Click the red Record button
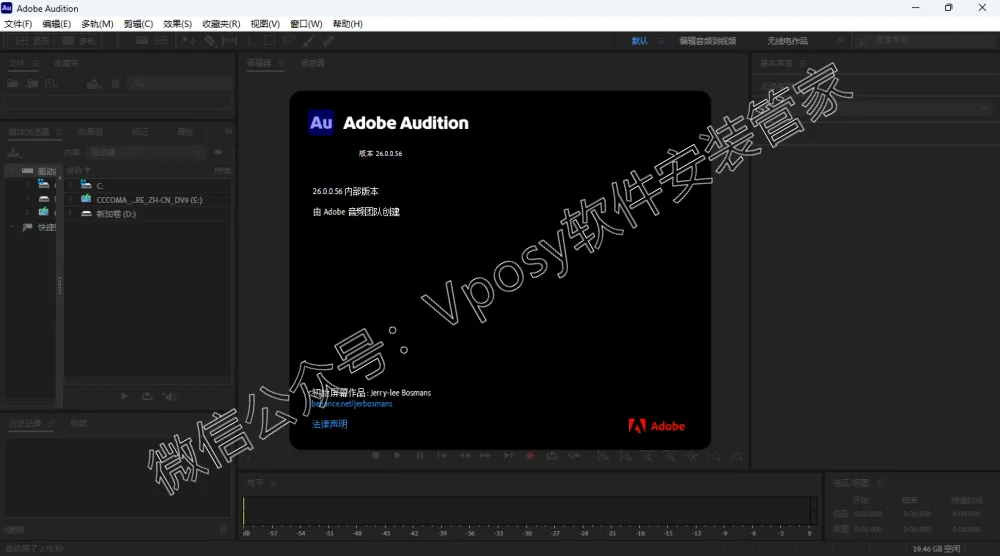 (529, 456)
